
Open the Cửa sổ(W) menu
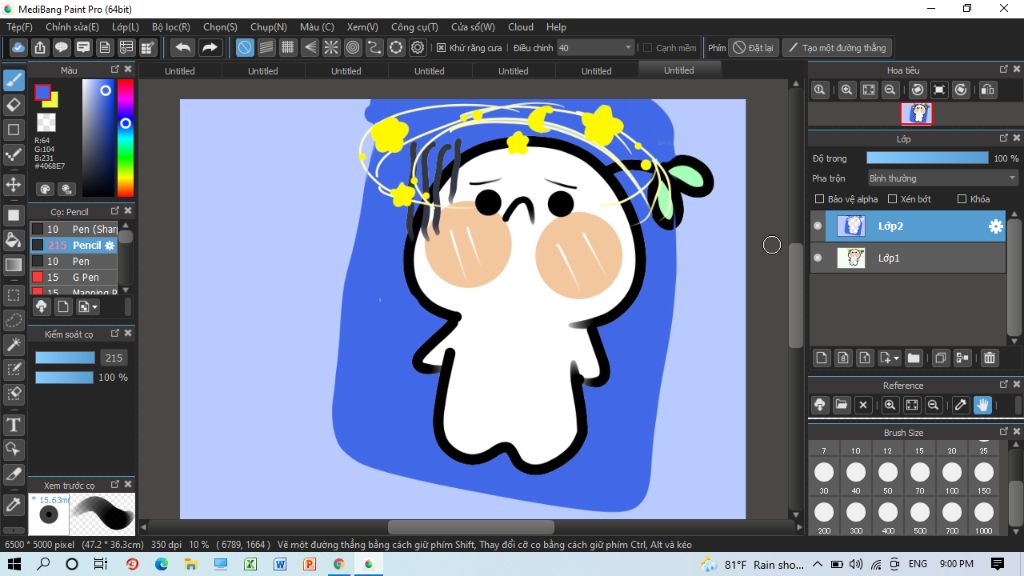(x=473, y=27)
